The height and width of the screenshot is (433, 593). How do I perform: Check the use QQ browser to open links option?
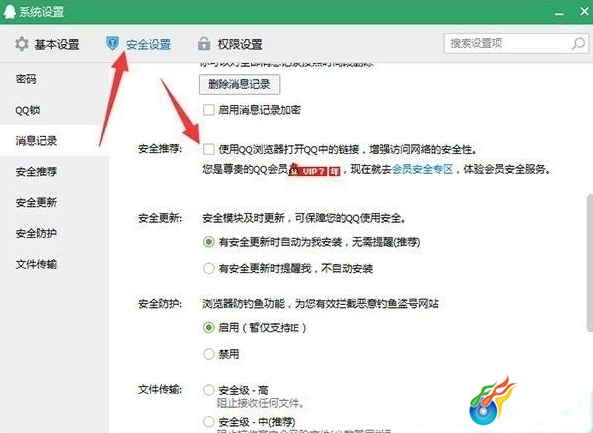[x=208, y=149]
